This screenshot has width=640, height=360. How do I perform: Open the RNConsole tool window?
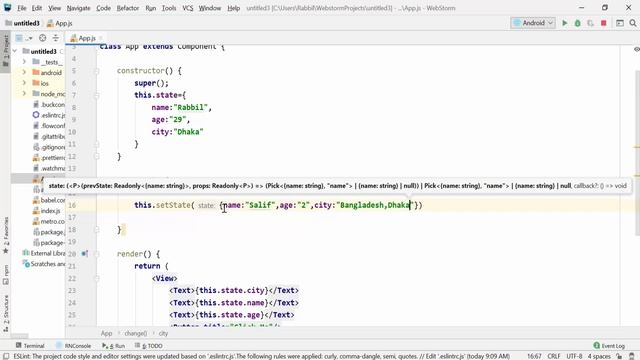pos(73,346)
